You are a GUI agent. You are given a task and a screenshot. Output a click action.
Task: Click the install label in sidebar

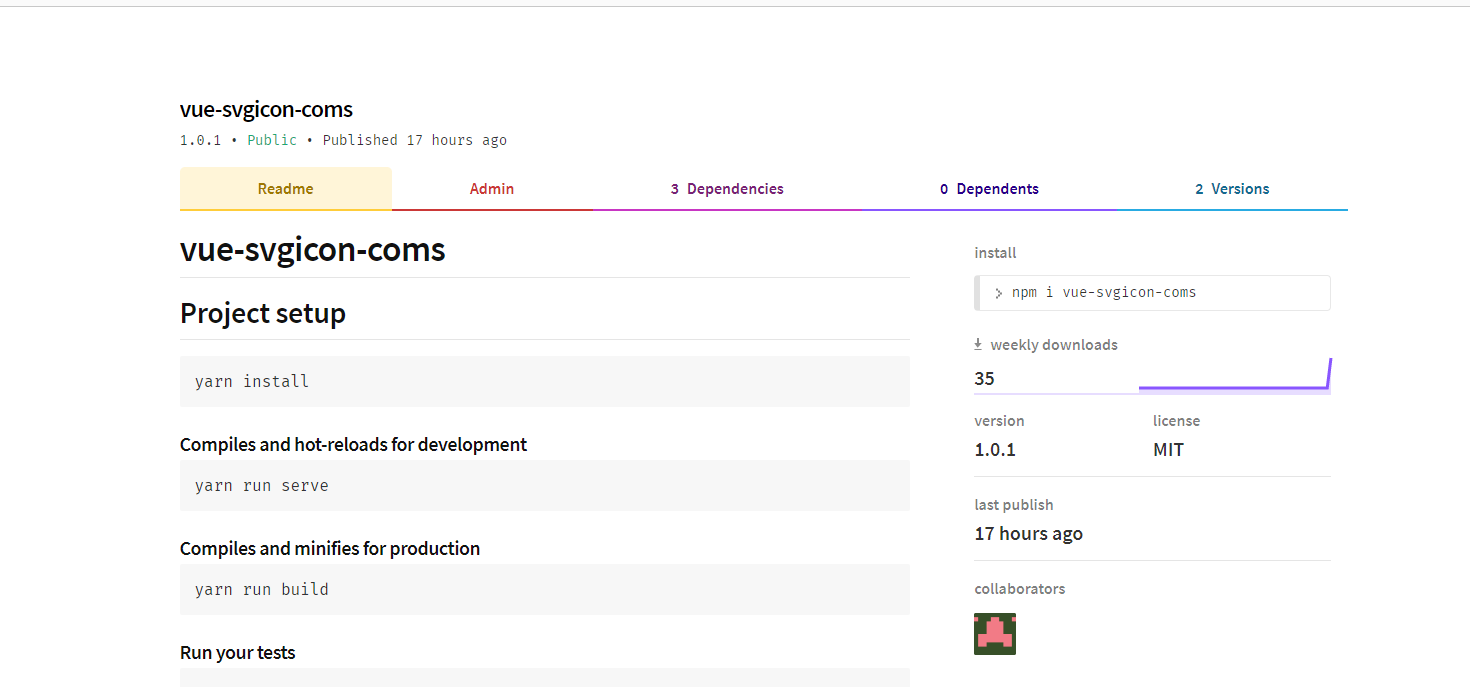coord(995,253)
